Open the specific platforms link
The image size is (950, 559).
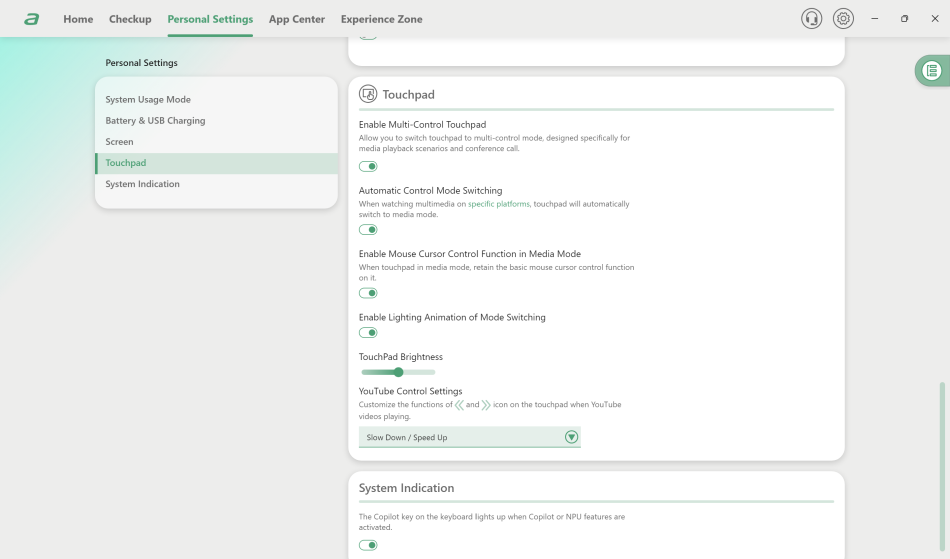click(x=499, y=204)
